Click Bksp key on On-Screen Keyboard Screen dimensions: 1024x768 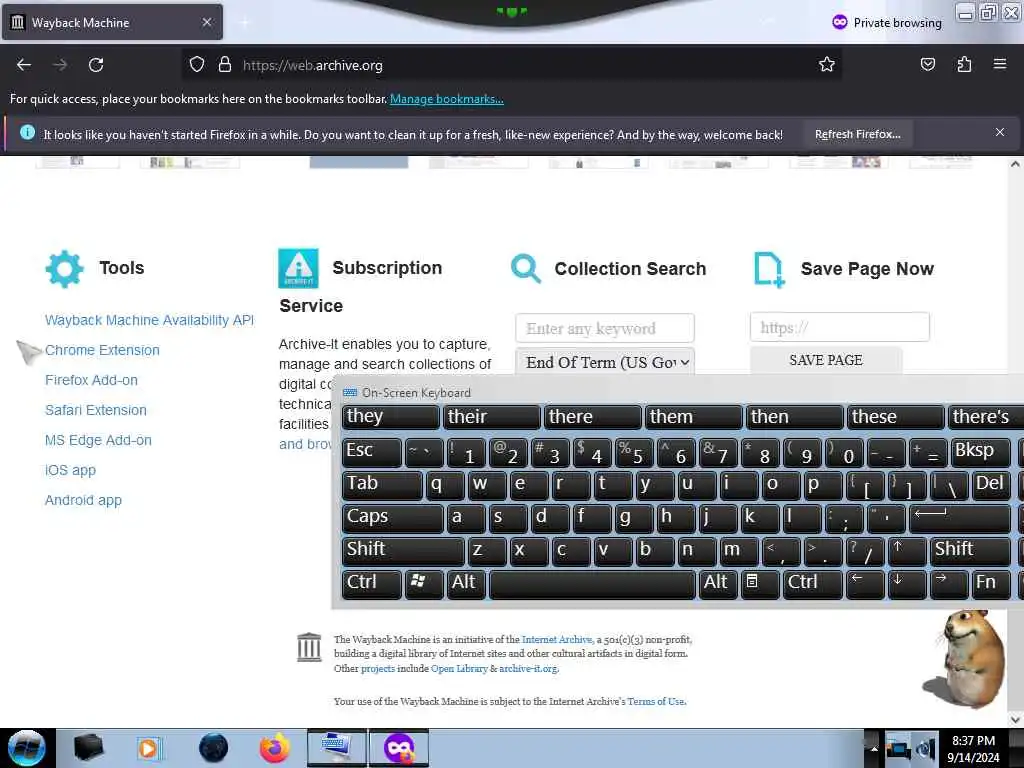980,452
